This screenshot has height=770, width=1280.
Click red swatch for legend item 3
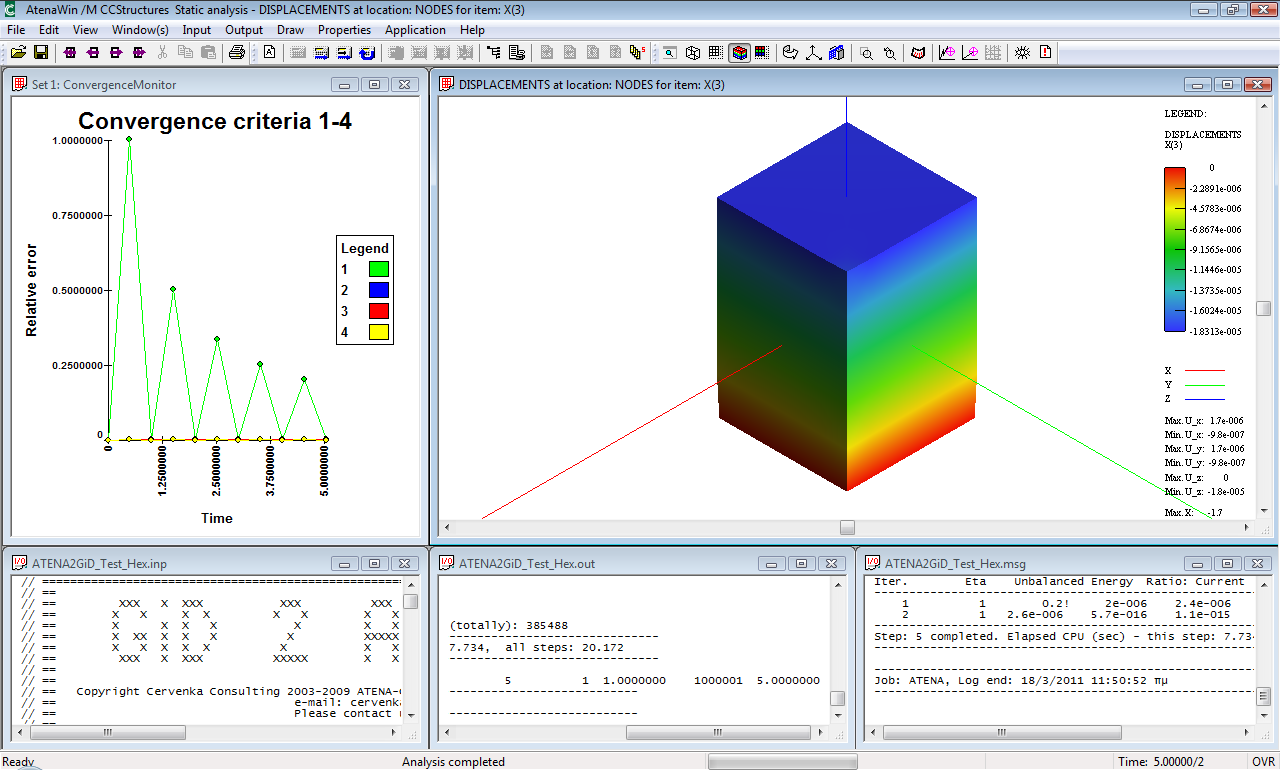[x=378, y=311]
